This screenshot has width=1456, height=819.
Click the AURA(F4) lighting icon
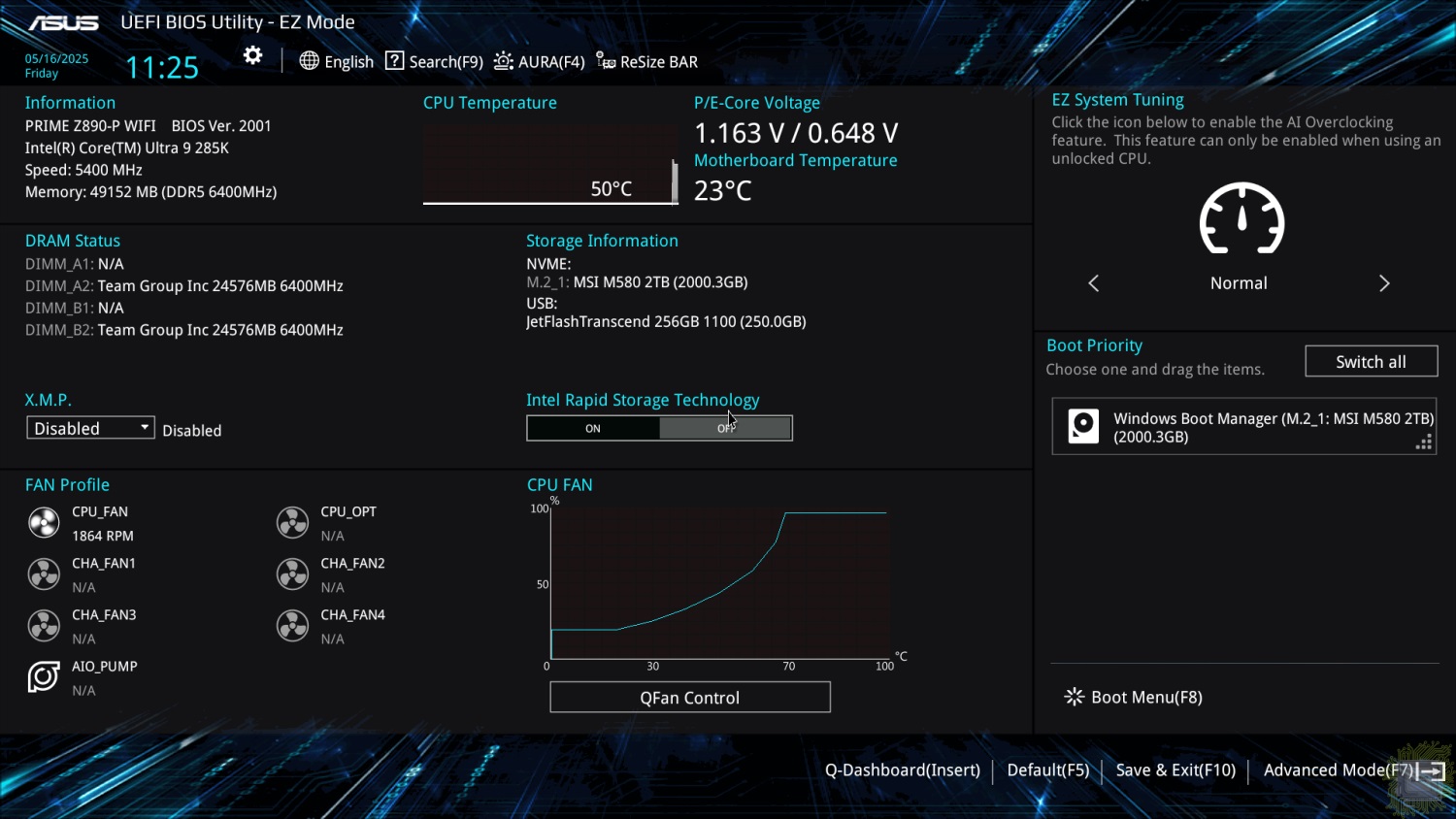click(503, 61)
